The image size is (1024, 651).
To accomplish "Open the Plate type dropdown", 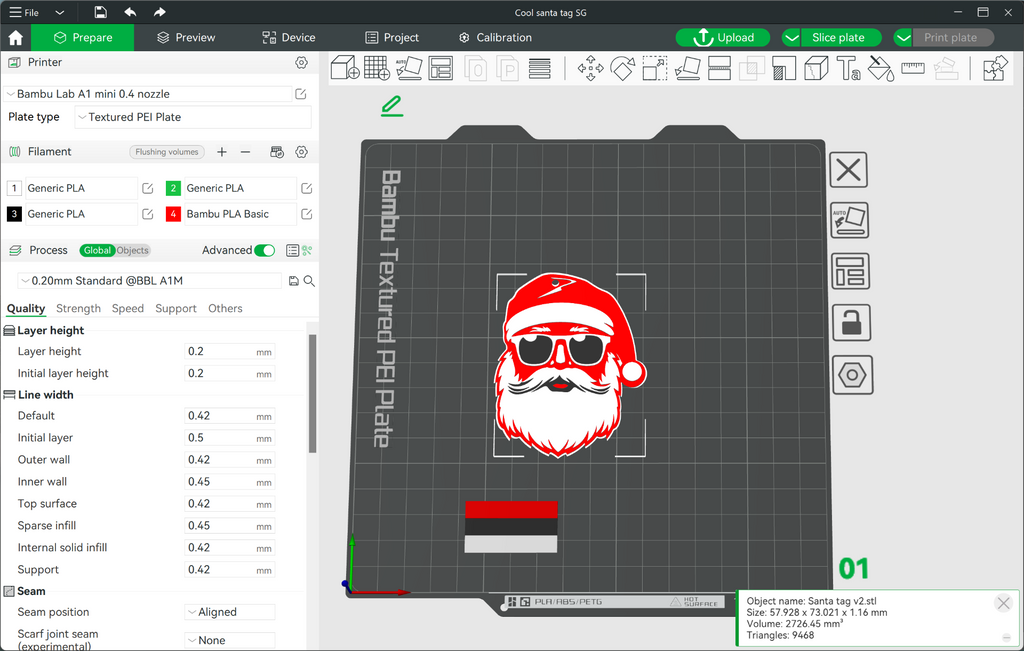I will click(x=193, y=118).
